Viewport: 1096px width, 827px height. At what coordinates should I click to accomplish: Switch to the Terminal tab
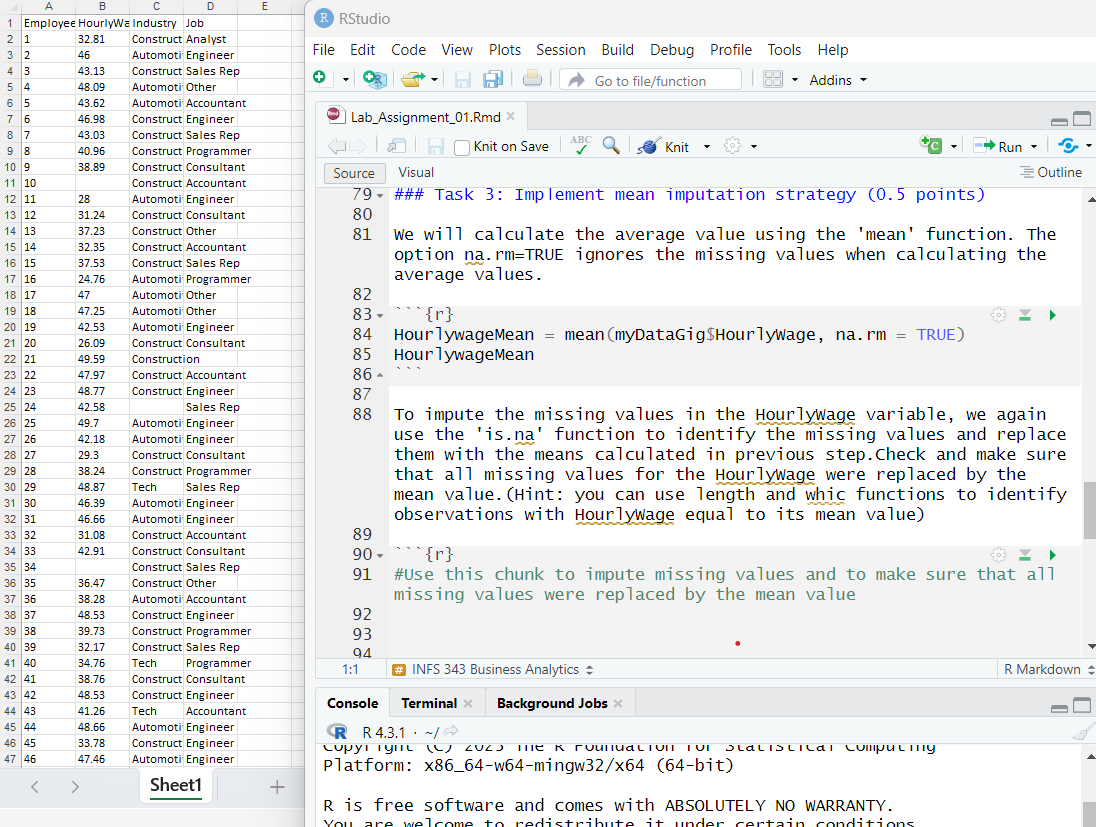428,702
